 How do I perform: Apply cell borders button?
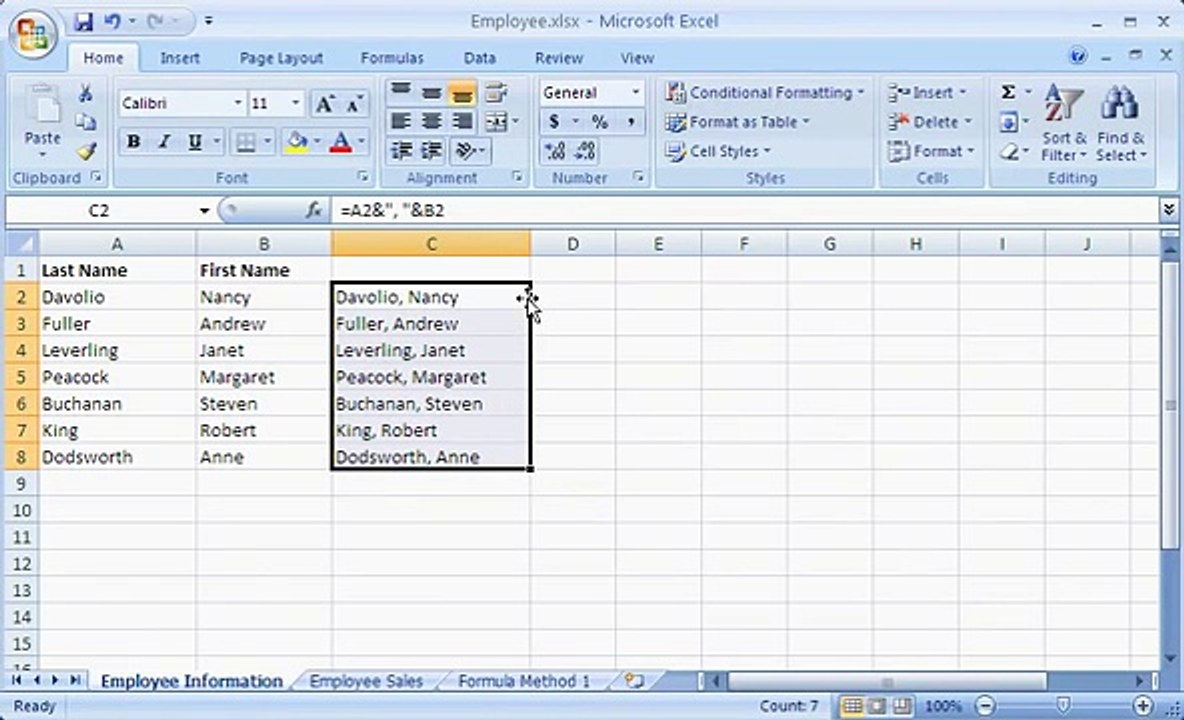tap(246, 141)
